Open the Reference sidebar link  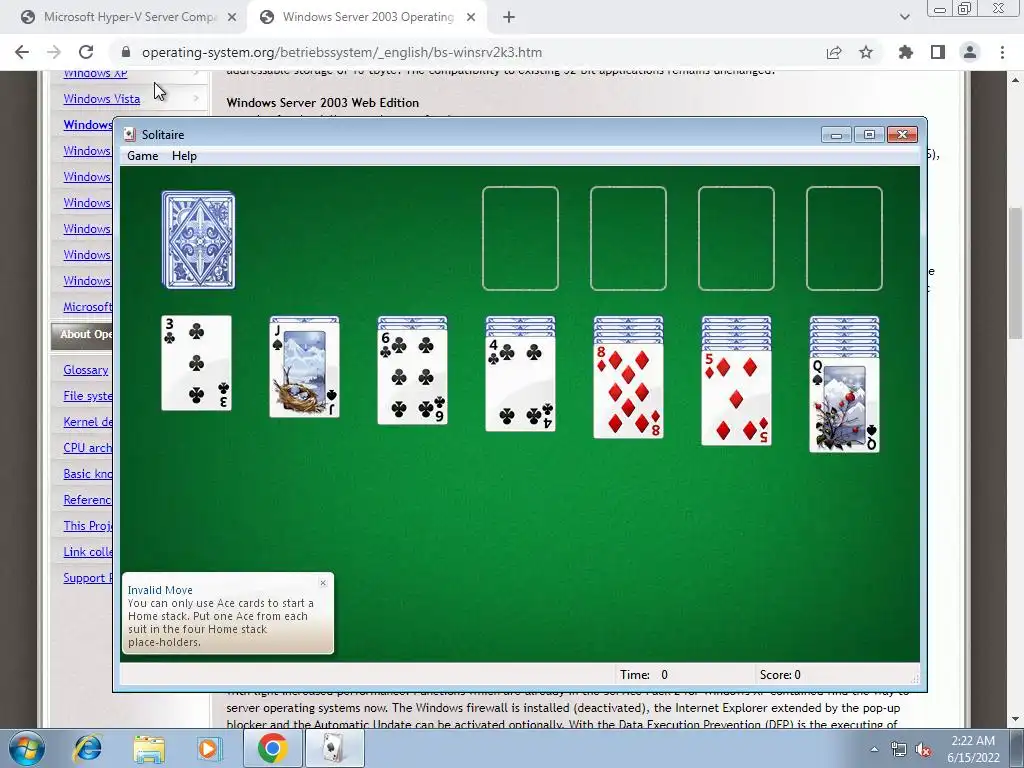tap(88, 500)
